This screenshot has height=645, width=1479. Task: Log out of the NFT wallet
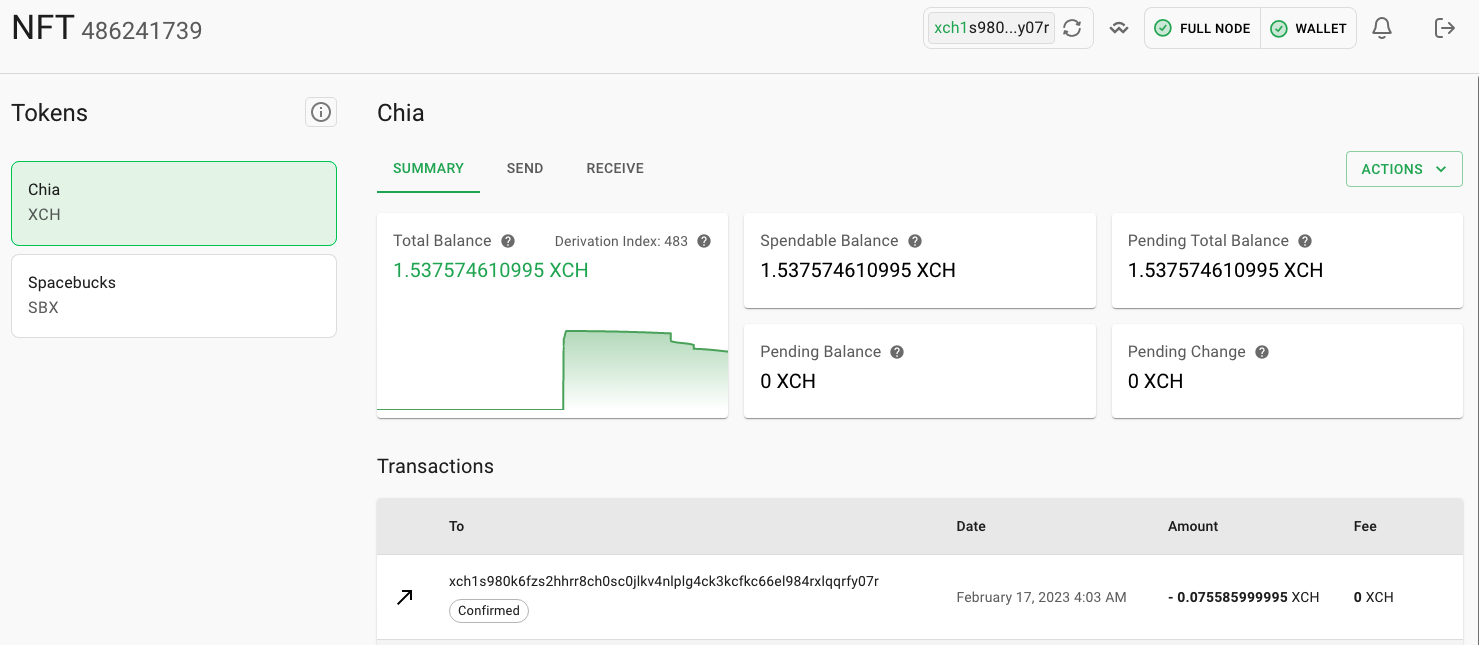click(x=1445, y=28)
